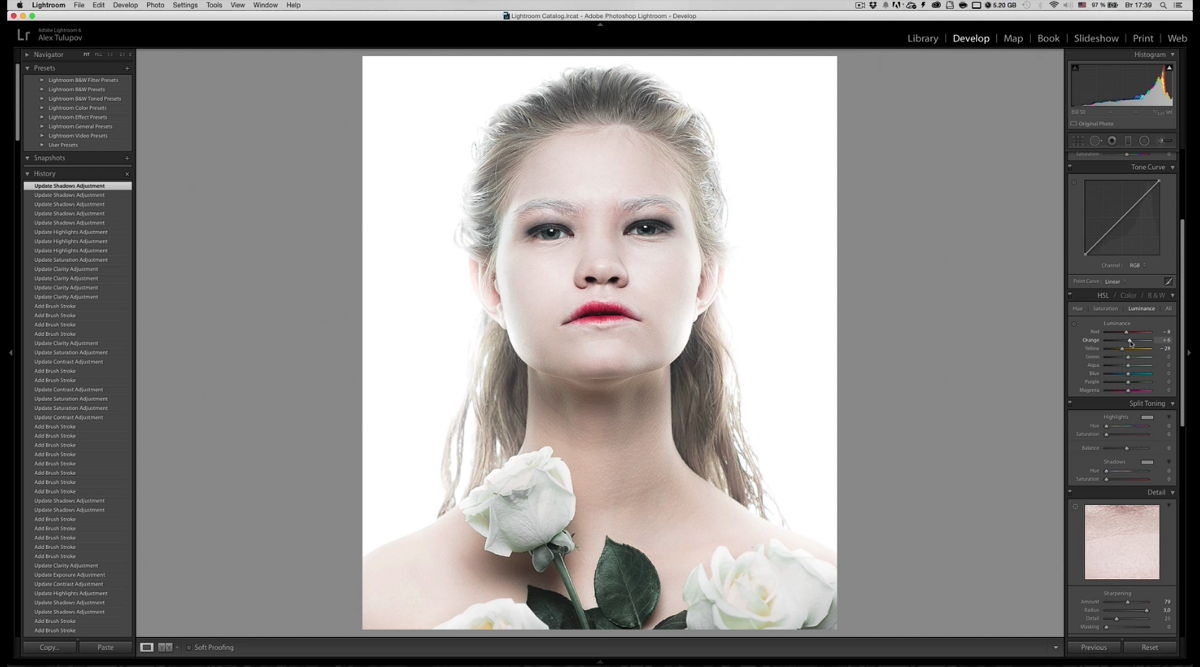Select the Hue tab in HSL
The height and width of the screenshot is (667, 1200).
(x=1077, y=309)
